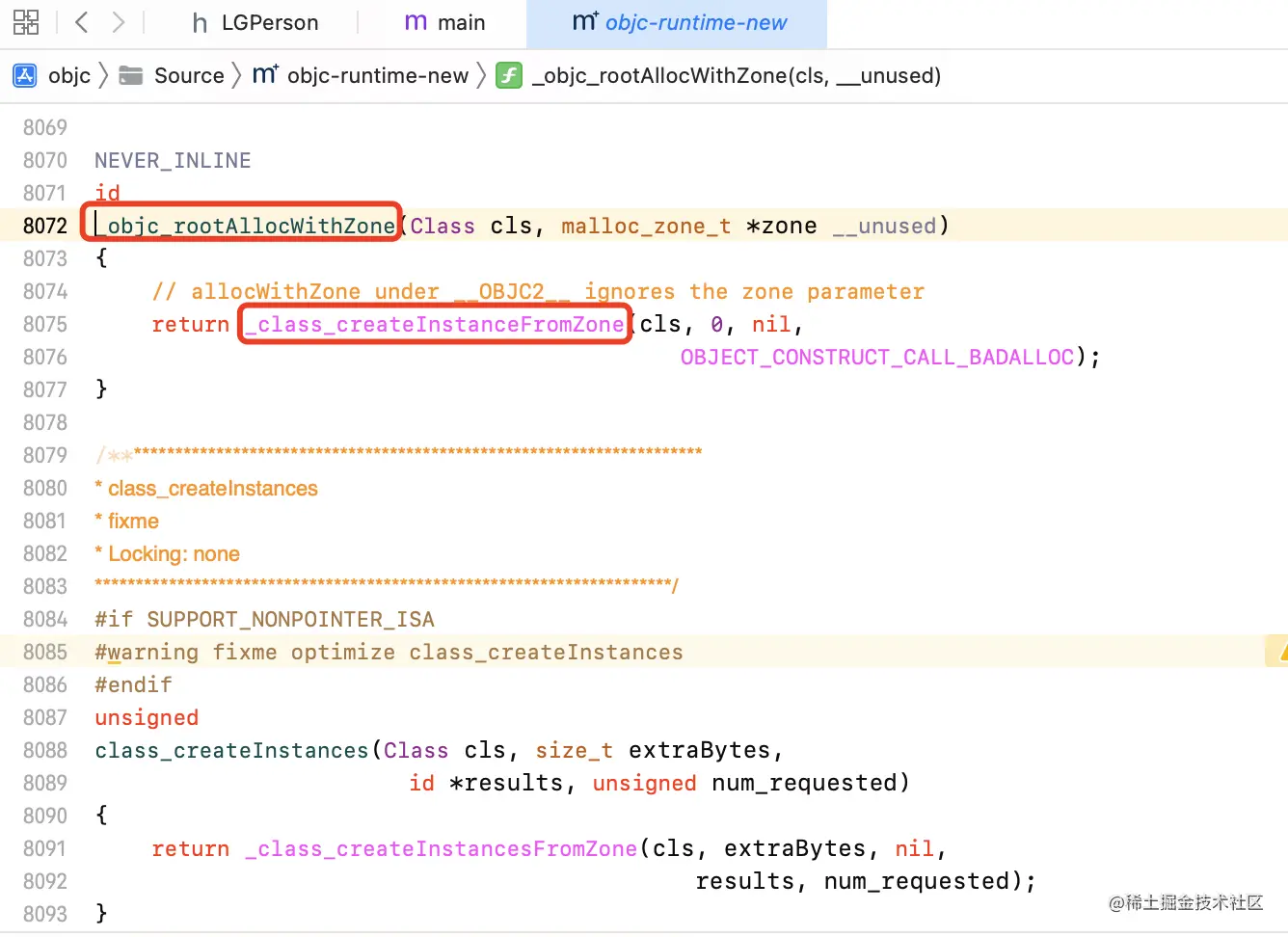This screenshot has height=937, width=1288.
Task: Select the objc-runtime-new tab
Action: [x=679, y=22]
